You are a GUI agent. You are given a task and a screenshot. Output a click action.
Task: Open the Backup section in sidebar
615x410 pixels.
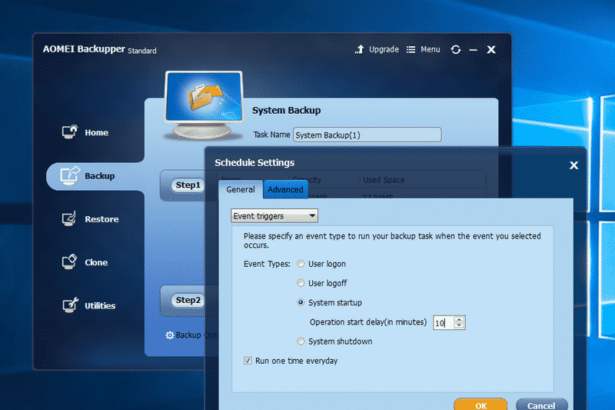(x=95, y=176)
